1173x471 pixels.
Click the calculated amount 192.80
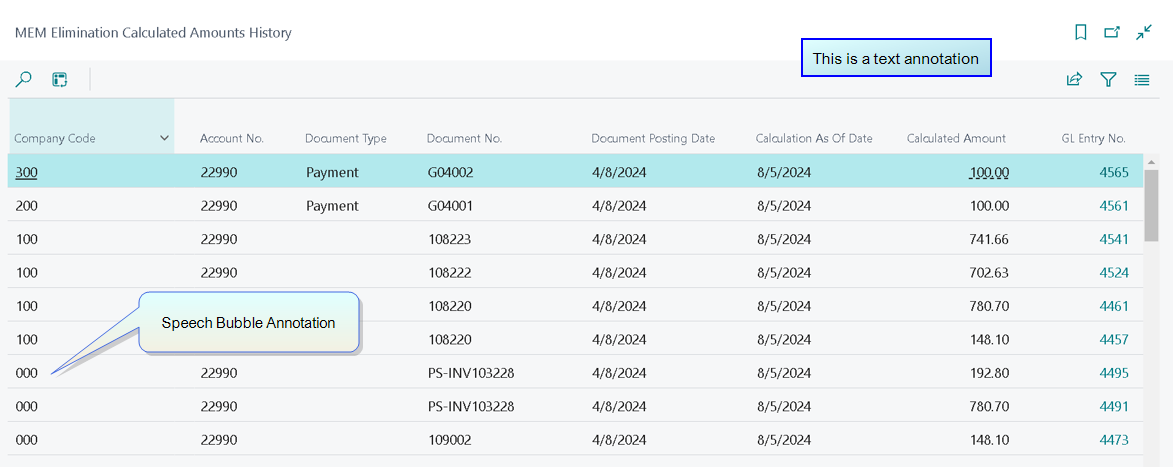pyautogui.click(x=989, y=373)
